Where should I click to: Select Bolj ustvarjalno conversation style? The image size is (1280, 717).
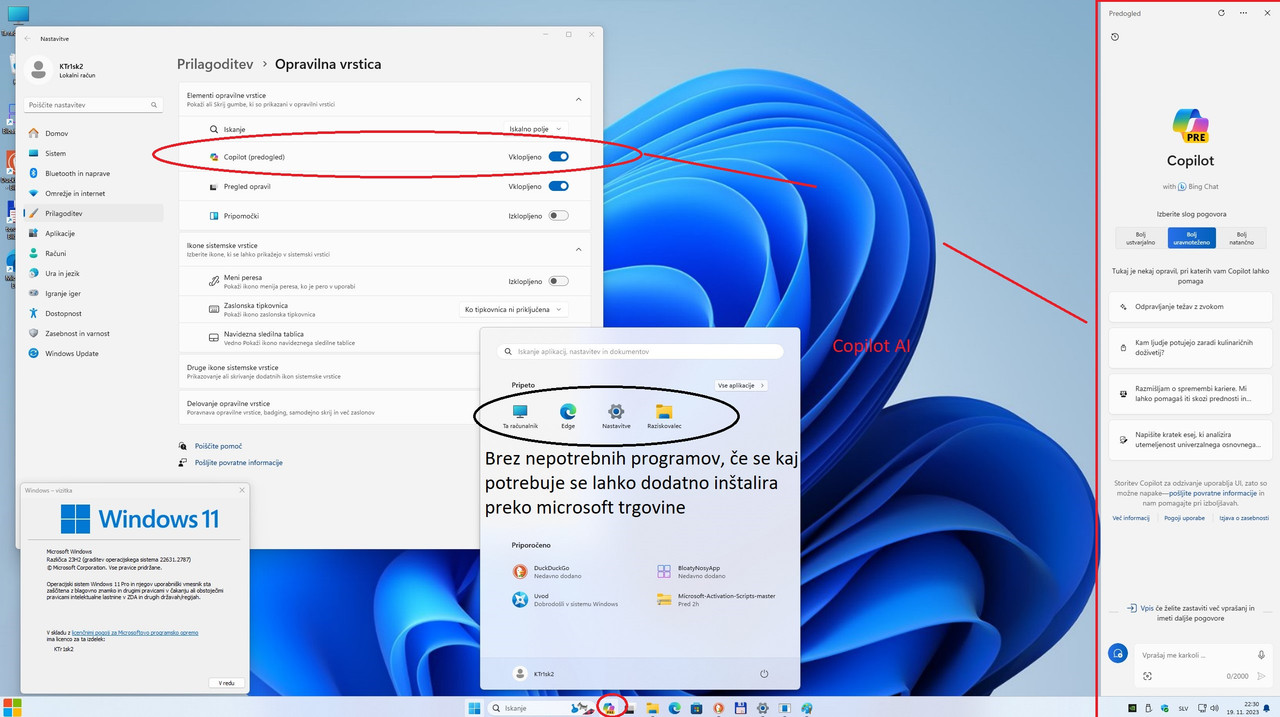[1142, 238]
